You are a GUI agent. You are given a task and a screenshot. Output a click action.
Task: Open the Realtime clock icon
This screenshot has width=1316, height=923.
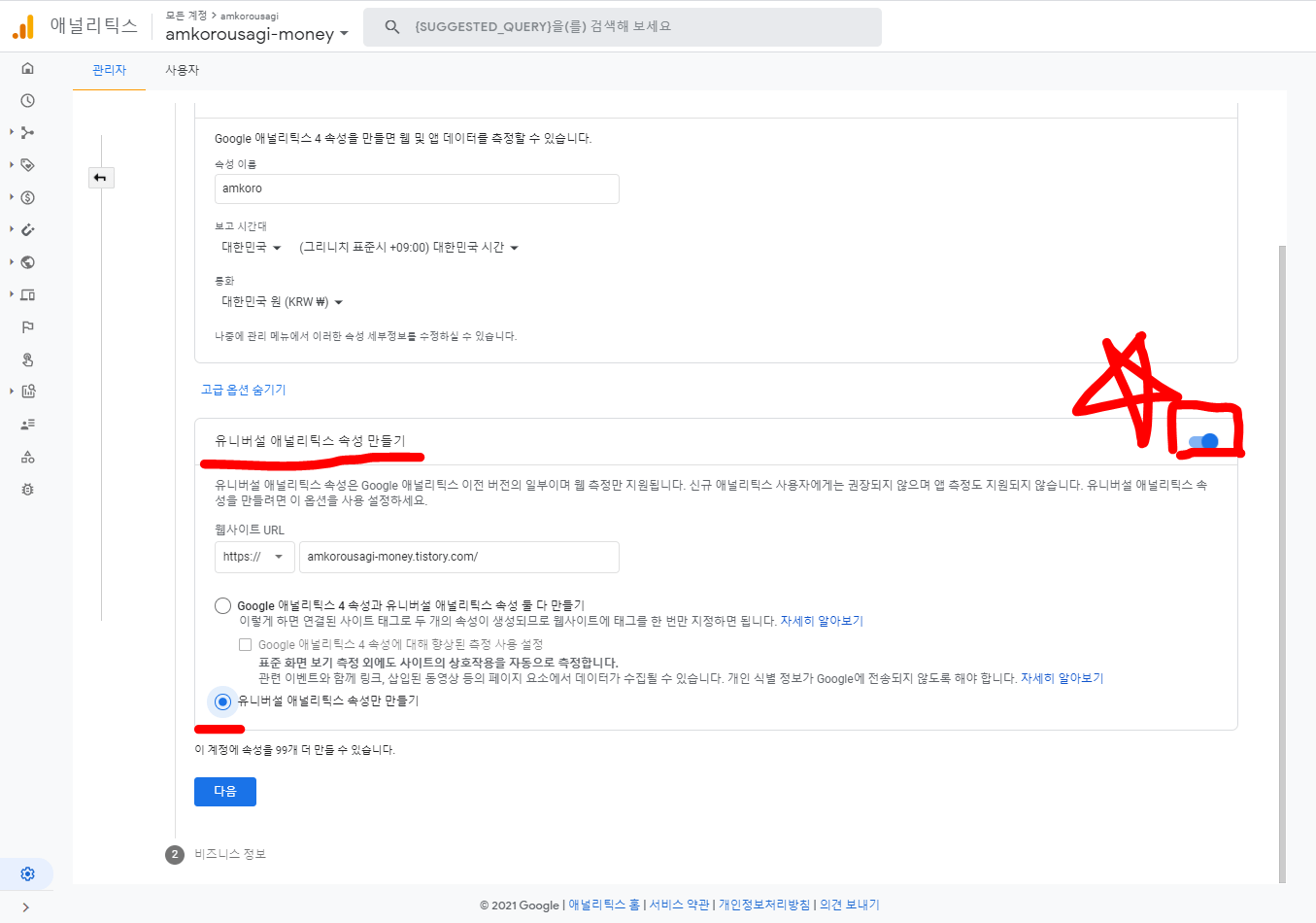click(x=27, y=100)
